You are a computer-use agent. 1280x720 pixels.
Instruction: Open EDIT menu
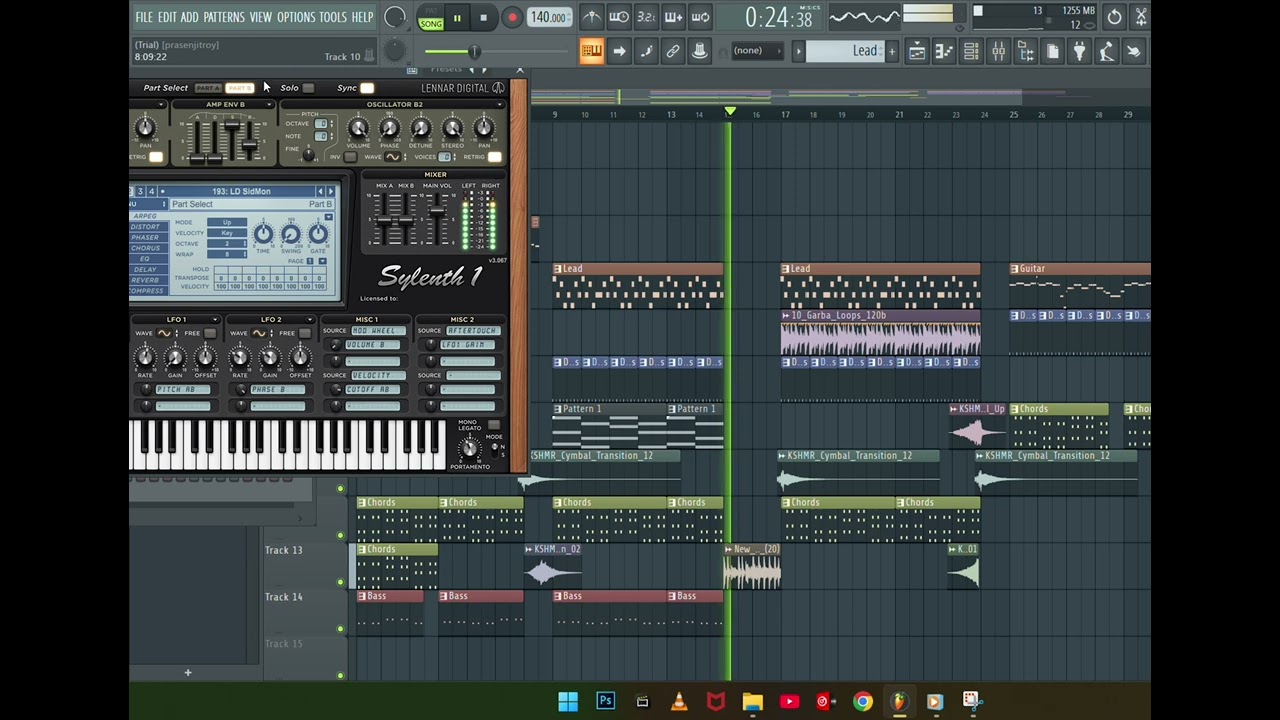click(166, 17)
